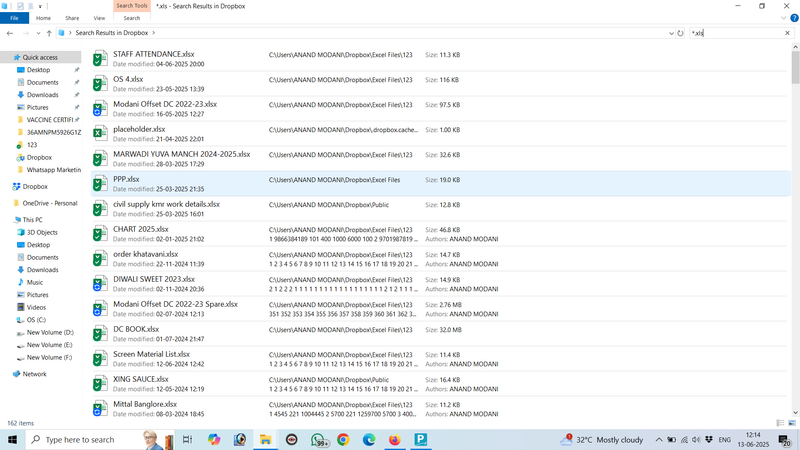
Task: Expand the address bar history dropdown
Action: [671, 33]
